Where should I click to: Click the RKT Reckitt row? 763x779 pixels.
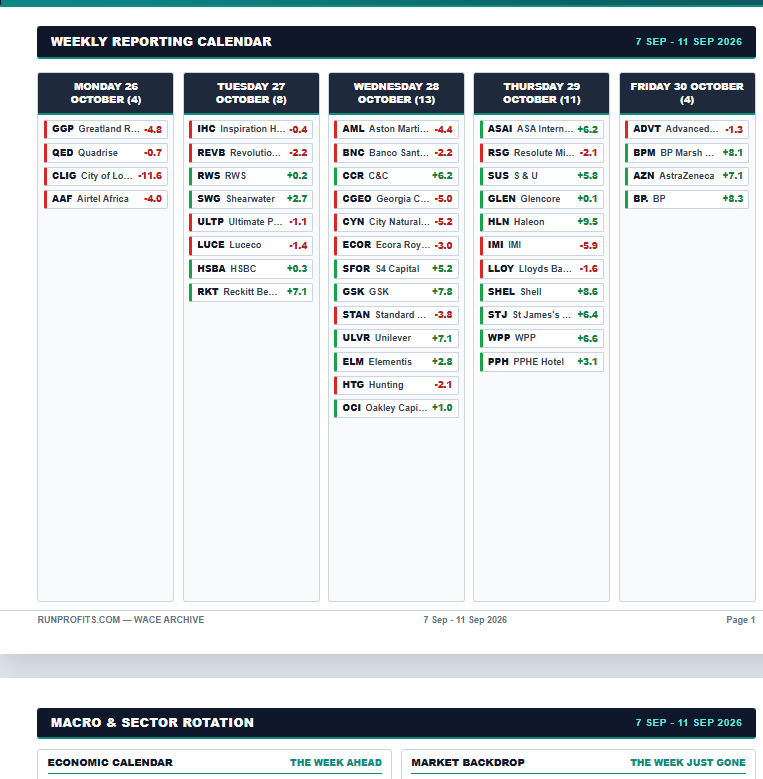(x=251, y=292)
